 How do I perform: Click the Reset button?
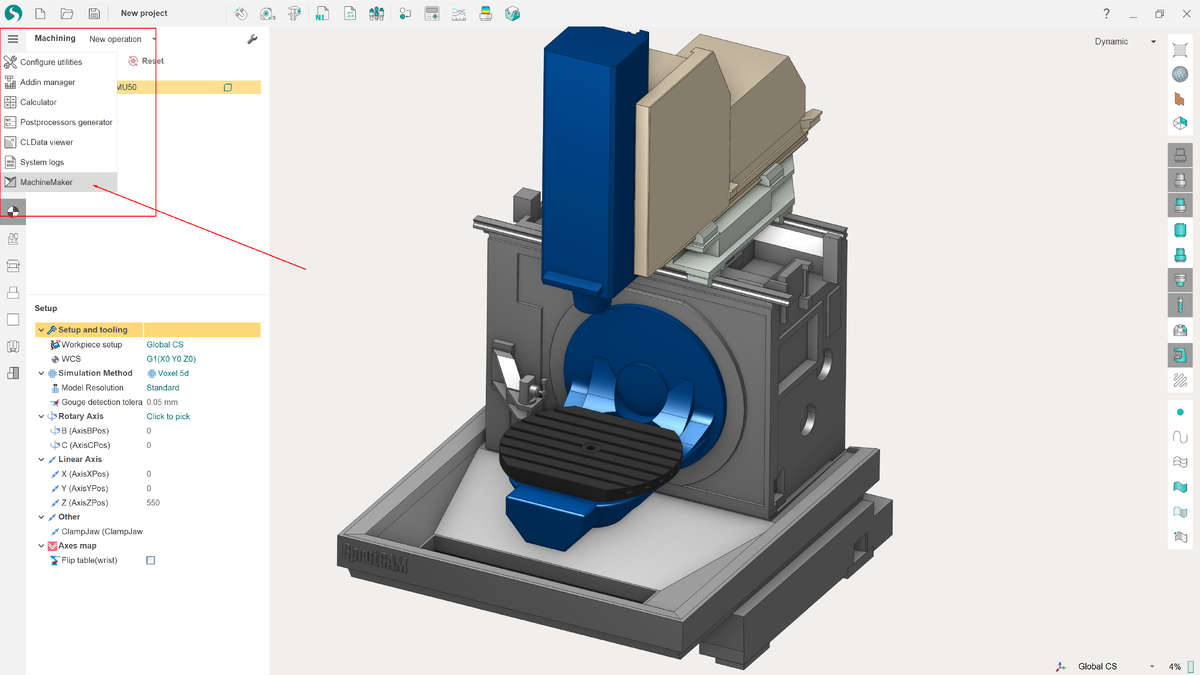[x=146, y=61]
